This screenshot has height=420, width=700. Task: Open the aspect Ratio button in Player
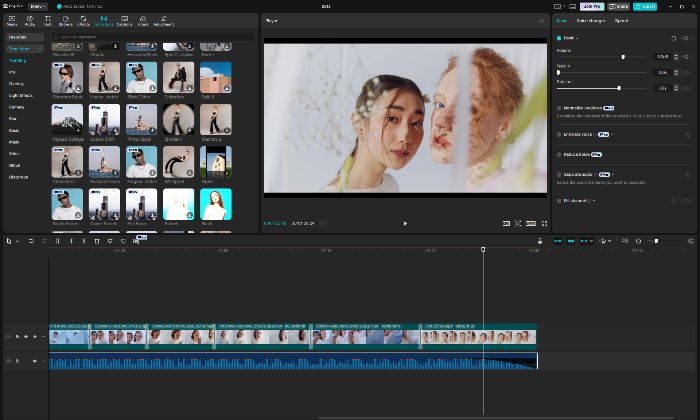point(531,223)
